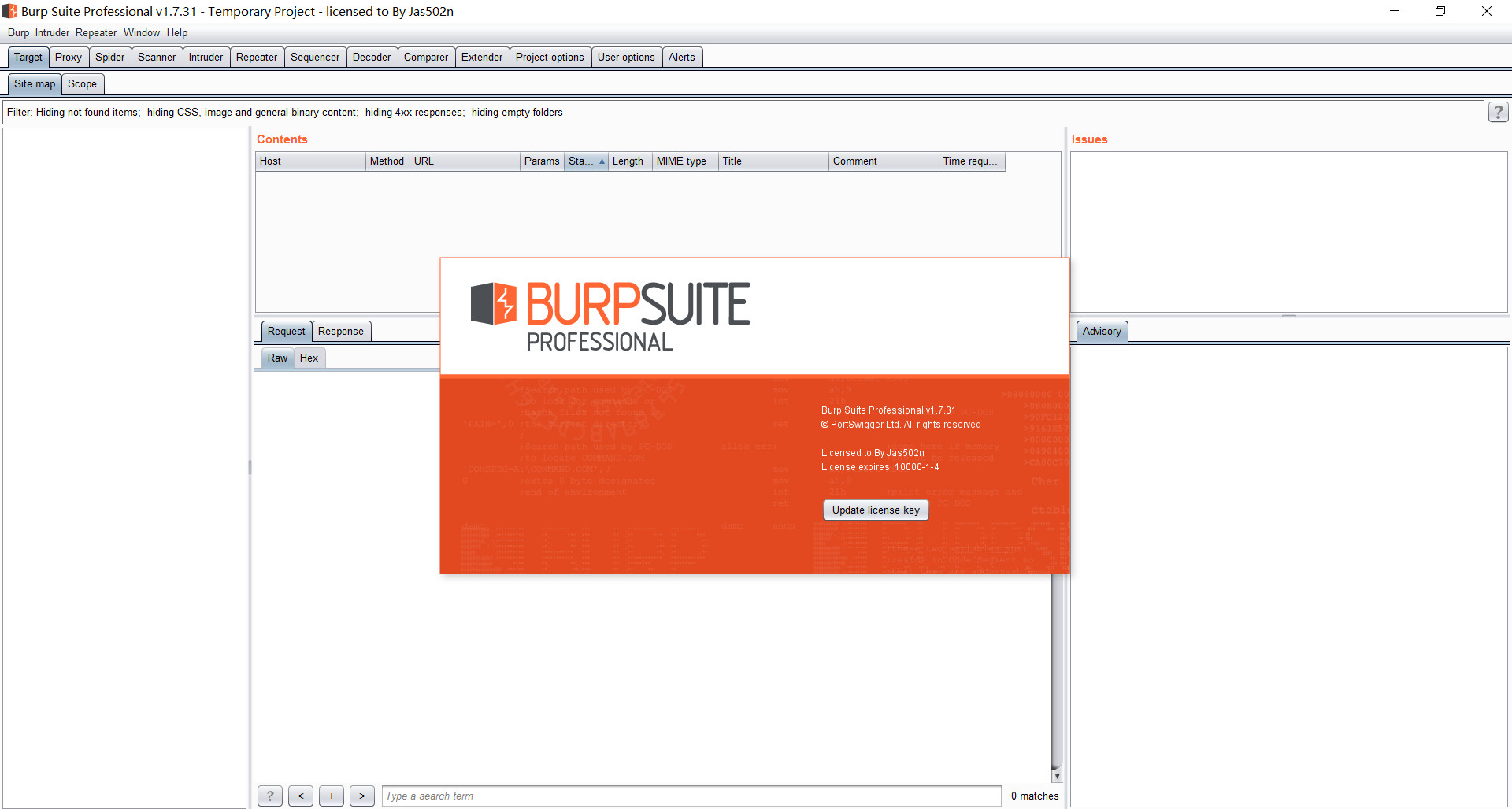
Task: Switch to Raw view tab
Action: point(277,358)
